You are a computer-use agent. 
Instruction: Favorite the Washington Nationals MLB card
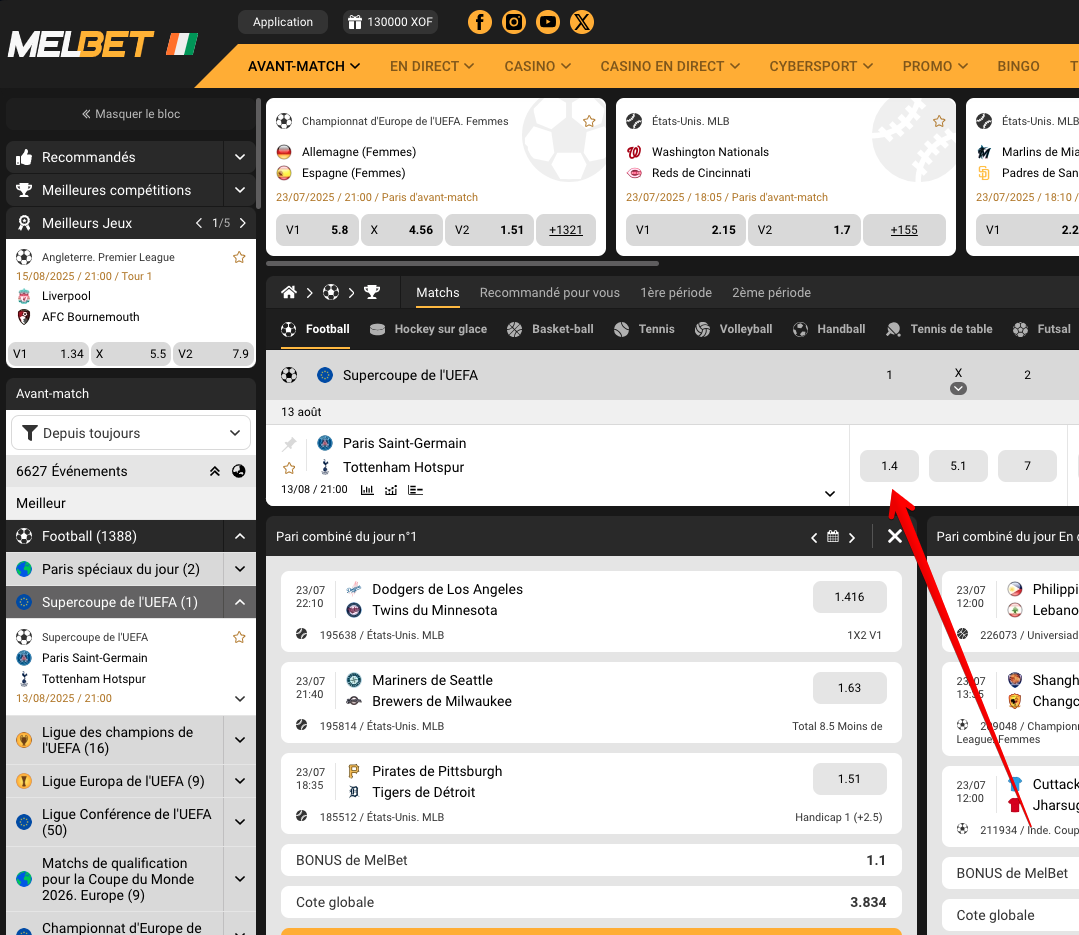pyautogui.click(x=939, y=121)
